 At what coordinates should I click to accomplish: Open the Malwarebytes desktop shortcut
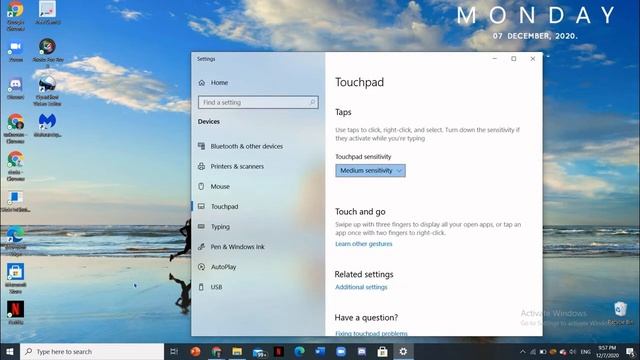coord(47,125)
